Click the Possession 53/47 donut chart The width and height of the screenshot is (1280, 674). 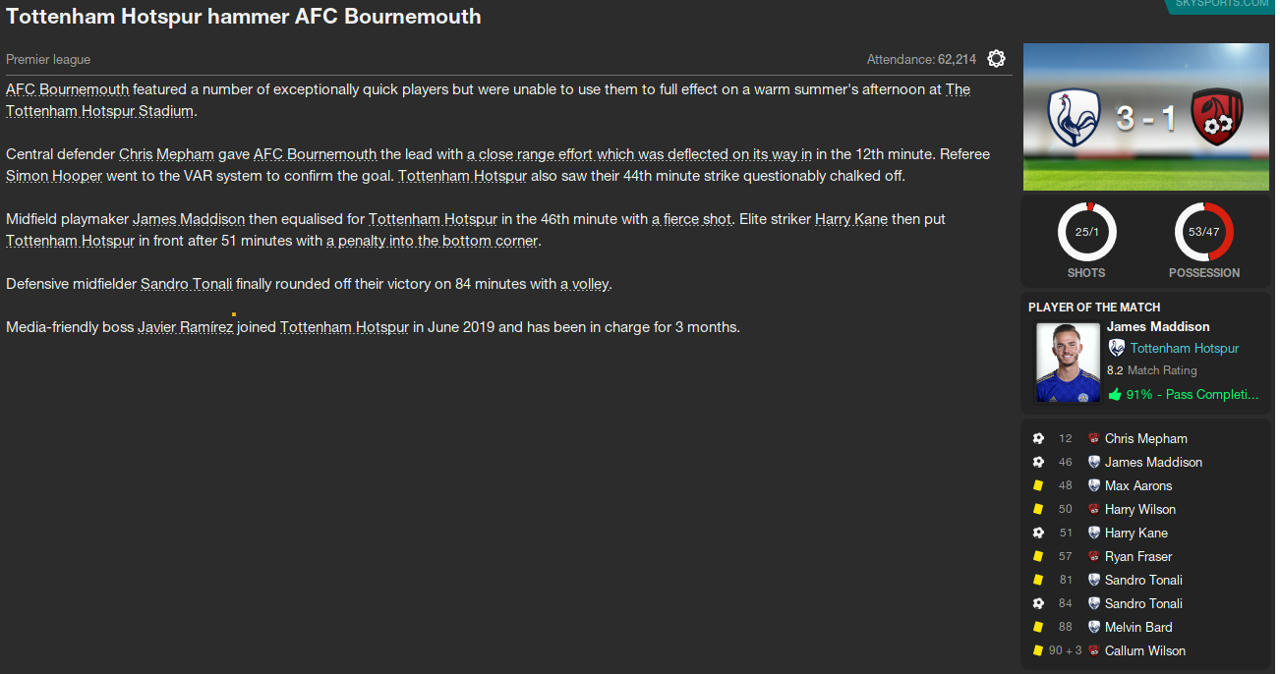tap(1203, 232)
